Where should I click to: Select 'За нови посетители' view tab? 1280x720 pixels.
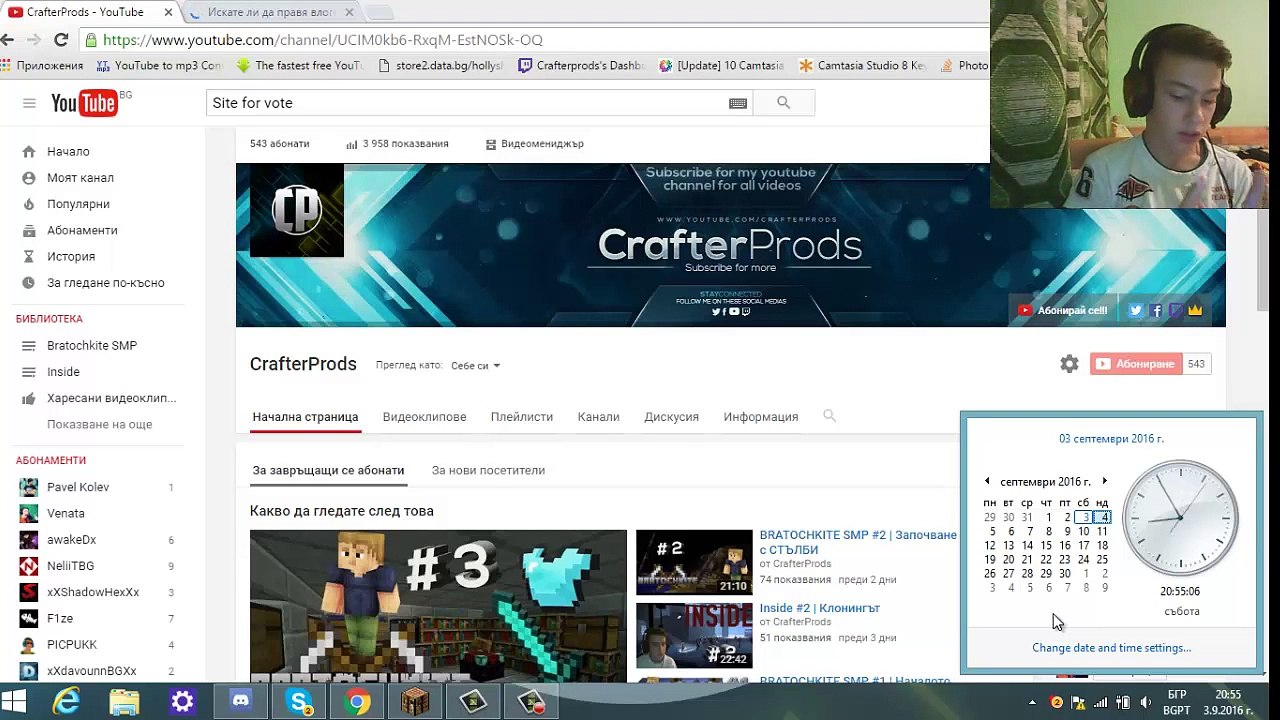pyautogui.click(x=488, y=470)
